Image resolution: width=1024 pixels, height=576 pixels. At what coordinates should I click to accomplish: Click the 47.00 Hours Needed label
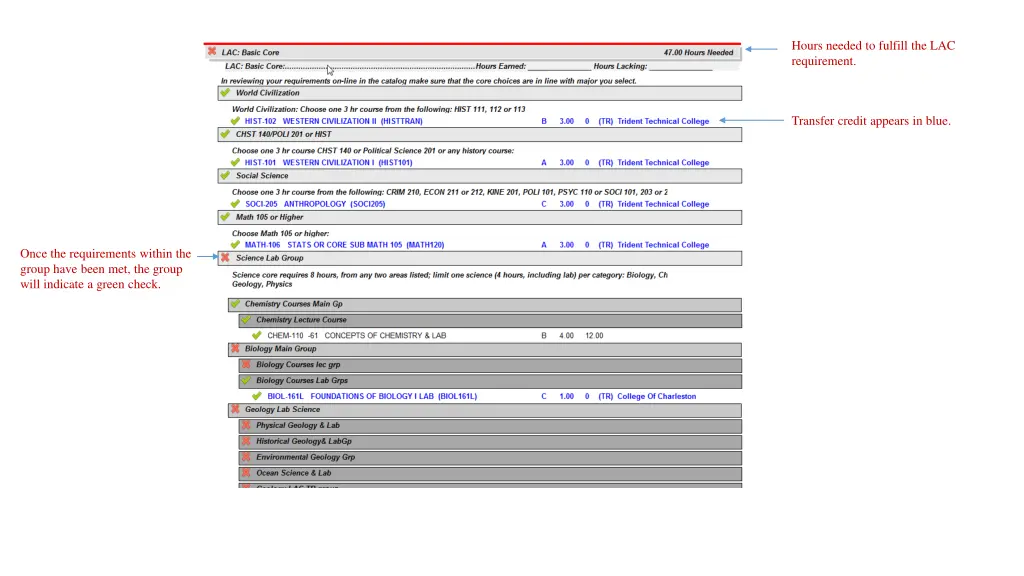[x=698, y=52]
